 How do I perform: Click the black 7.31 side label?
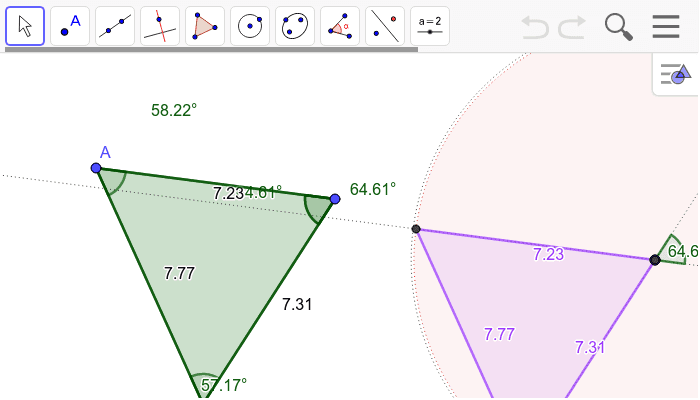coord(297,304)
